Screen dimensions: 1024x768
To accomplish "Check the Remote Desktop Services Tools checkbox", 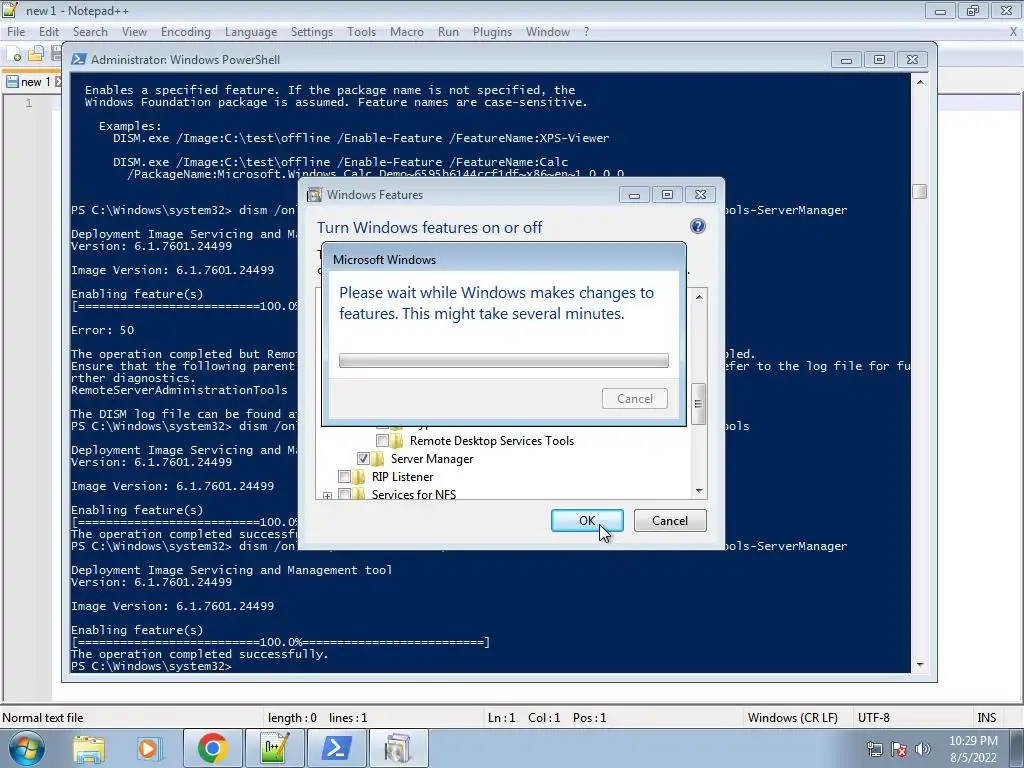I will [x=383, y=441].
